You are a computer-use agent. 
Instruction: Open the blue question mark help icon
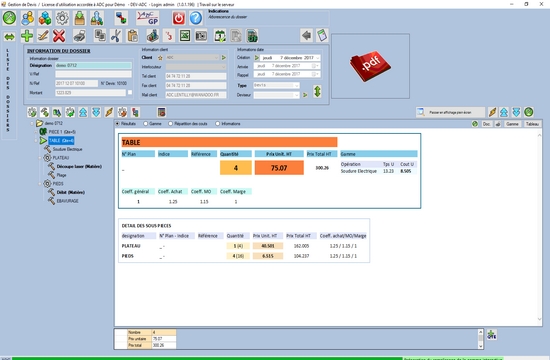(x=196, y=18)
